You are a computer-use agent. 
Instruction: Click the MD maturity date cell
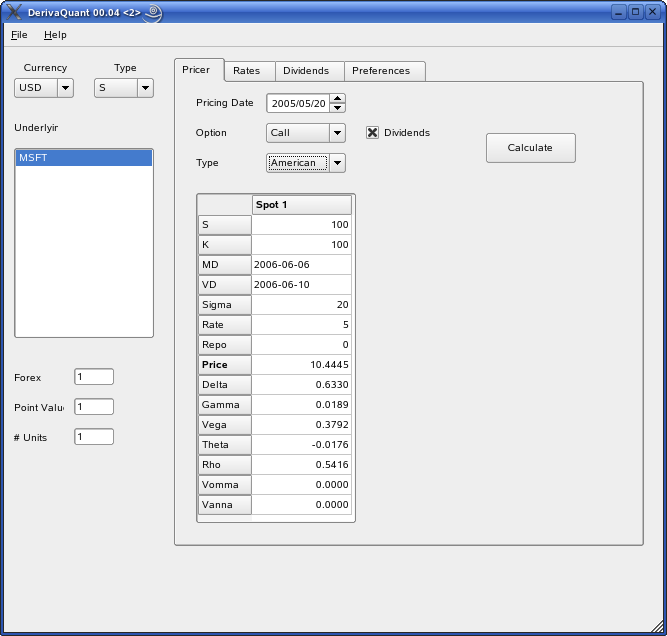pos(301,265)
